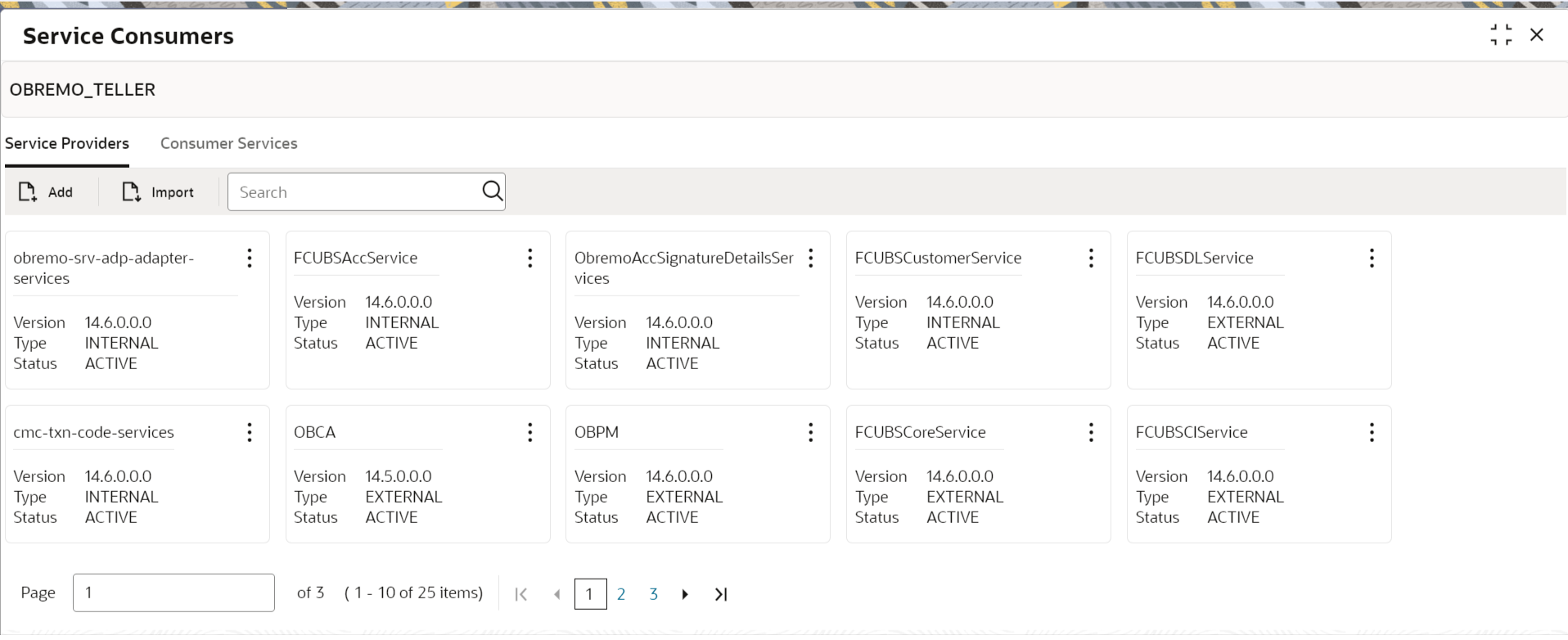The height and width of the screenshot is (640, 1568).
Task: Click the search magnifier icon
Action: [x=492, y=192]
